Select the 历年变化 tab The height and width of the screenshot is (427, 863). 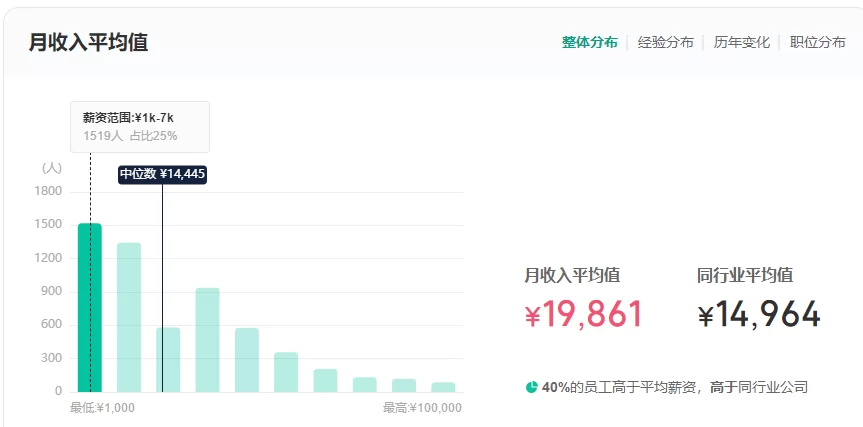point(741,42)
